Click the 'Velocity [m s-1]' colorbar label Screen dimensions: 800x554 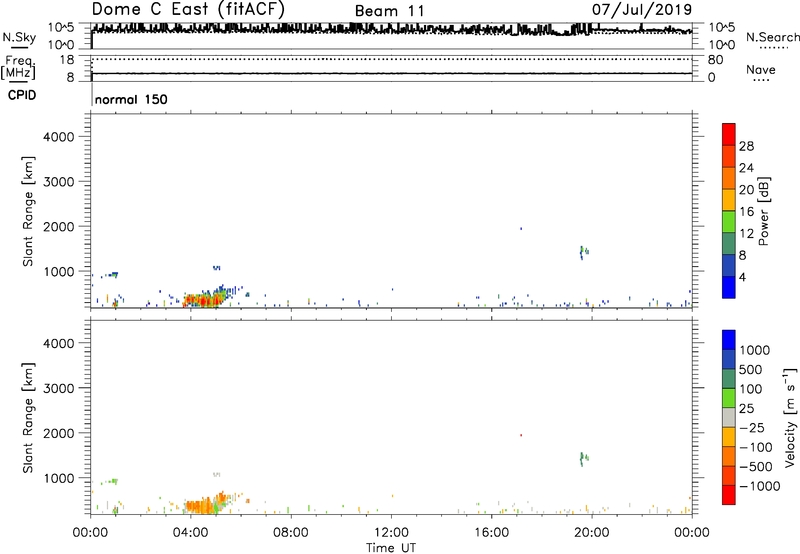[x=790, y=417]
